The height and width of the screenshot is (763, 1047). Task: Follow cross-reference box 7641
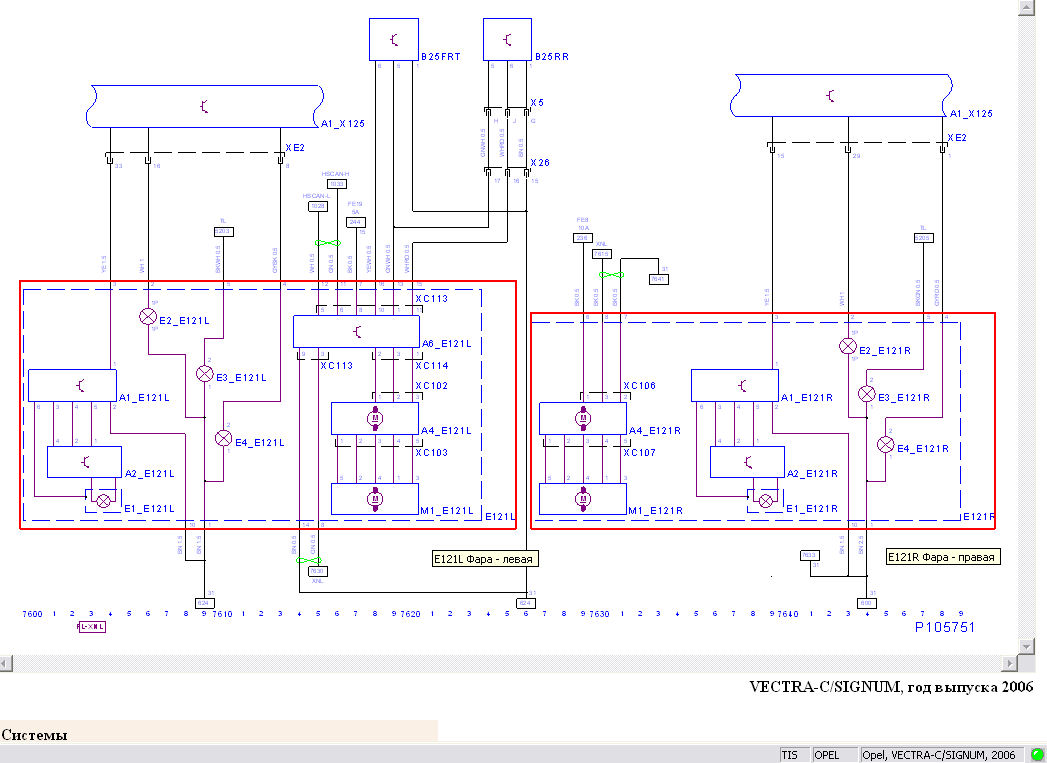click(659, 280)
